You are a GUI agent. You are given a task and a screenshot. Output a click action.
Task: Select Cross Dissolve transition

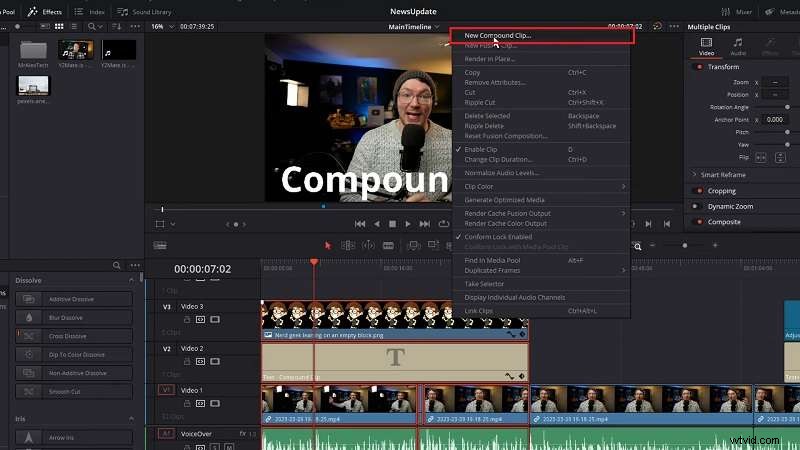pos(74,336)
